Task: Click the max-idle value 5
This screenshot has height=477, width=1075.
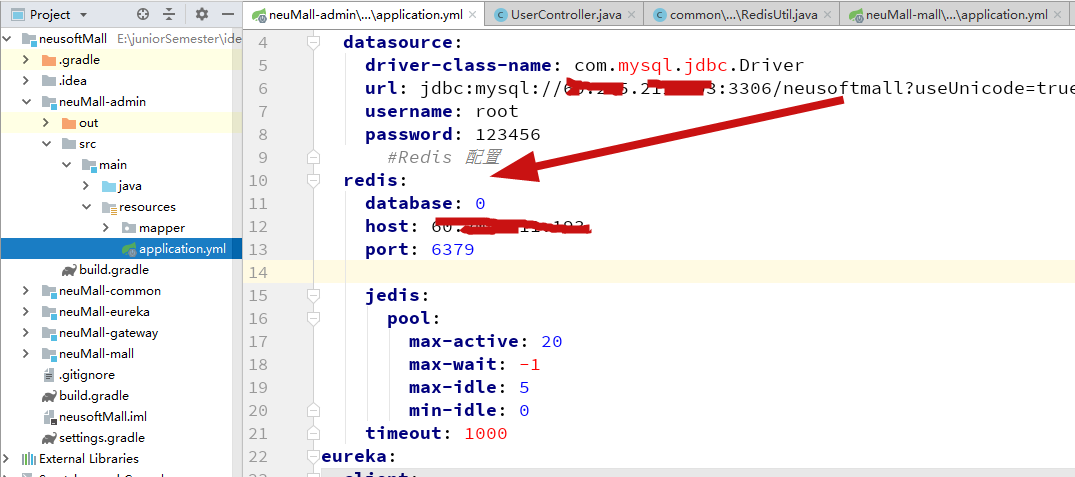Action: tap(524, 388)
